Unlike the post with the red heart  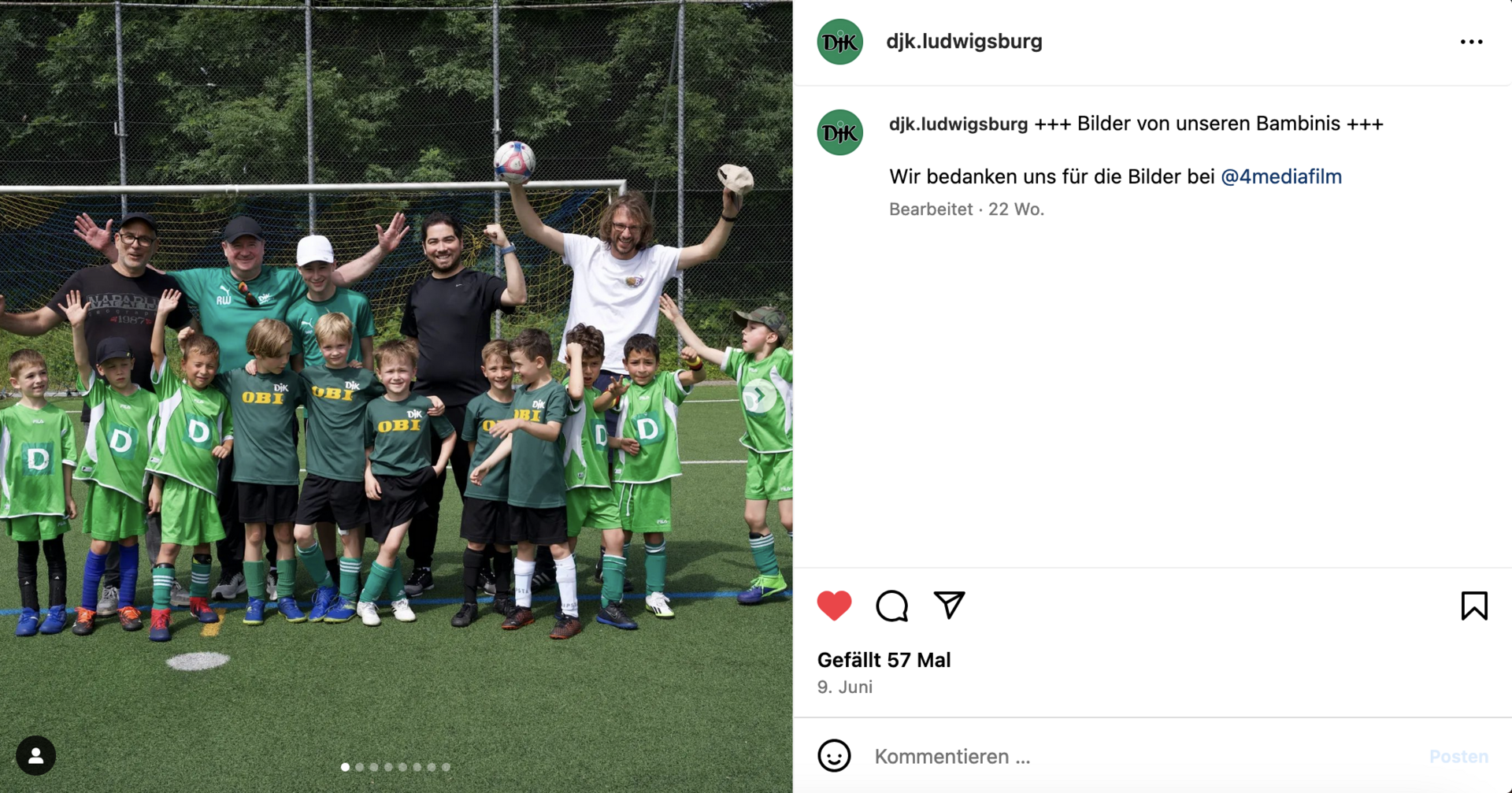tap(834, 606)
